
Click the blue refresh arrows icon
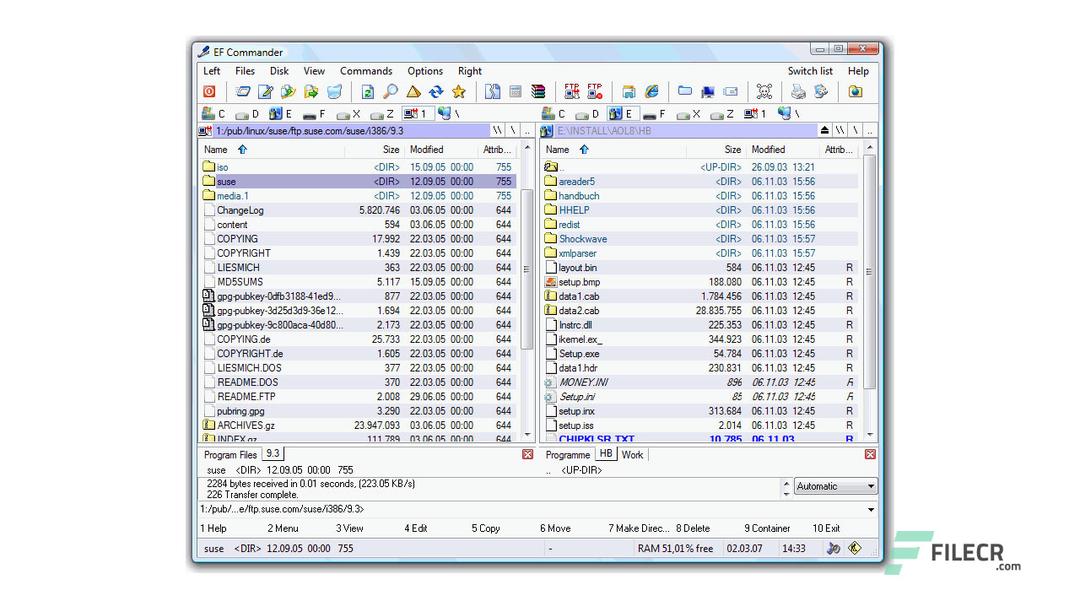click(436, 92)
